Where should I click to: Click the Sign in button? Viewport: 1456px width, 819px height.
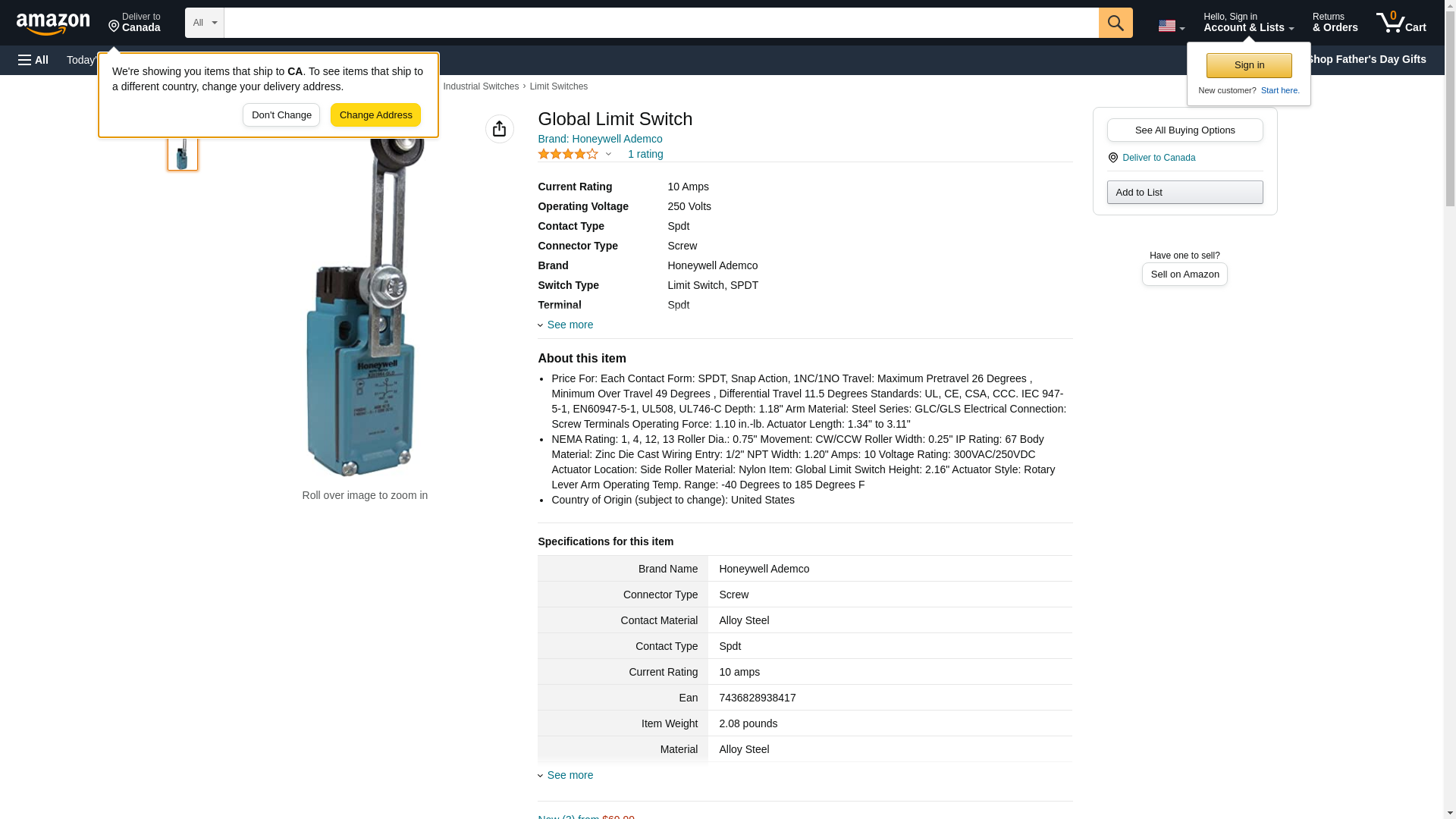pyautogui.click(x=1248, y=65)
